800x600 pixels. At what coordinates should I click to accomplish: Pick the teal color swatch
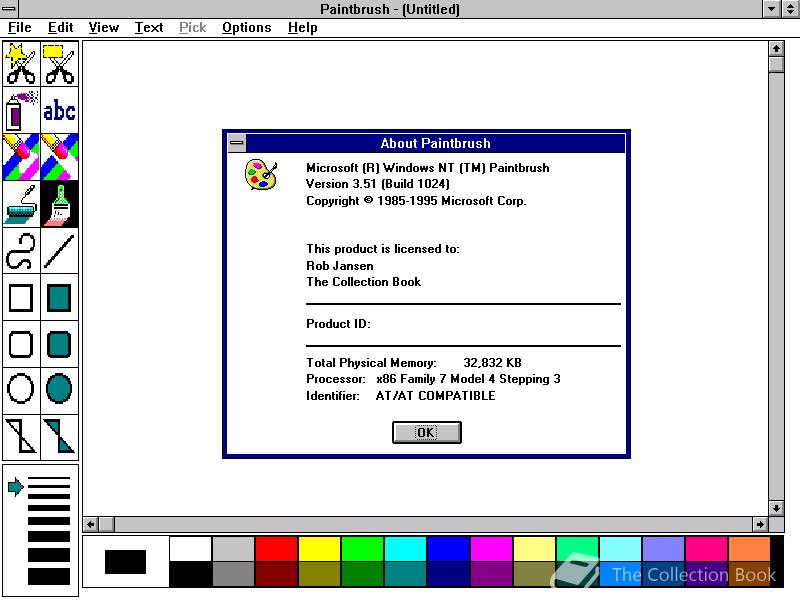tap(405, 574)
